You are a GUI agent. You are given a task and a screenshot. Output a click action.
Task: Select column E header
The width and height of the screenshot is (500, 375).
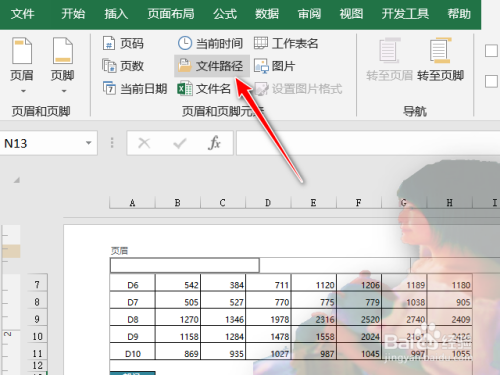point(313,203)
